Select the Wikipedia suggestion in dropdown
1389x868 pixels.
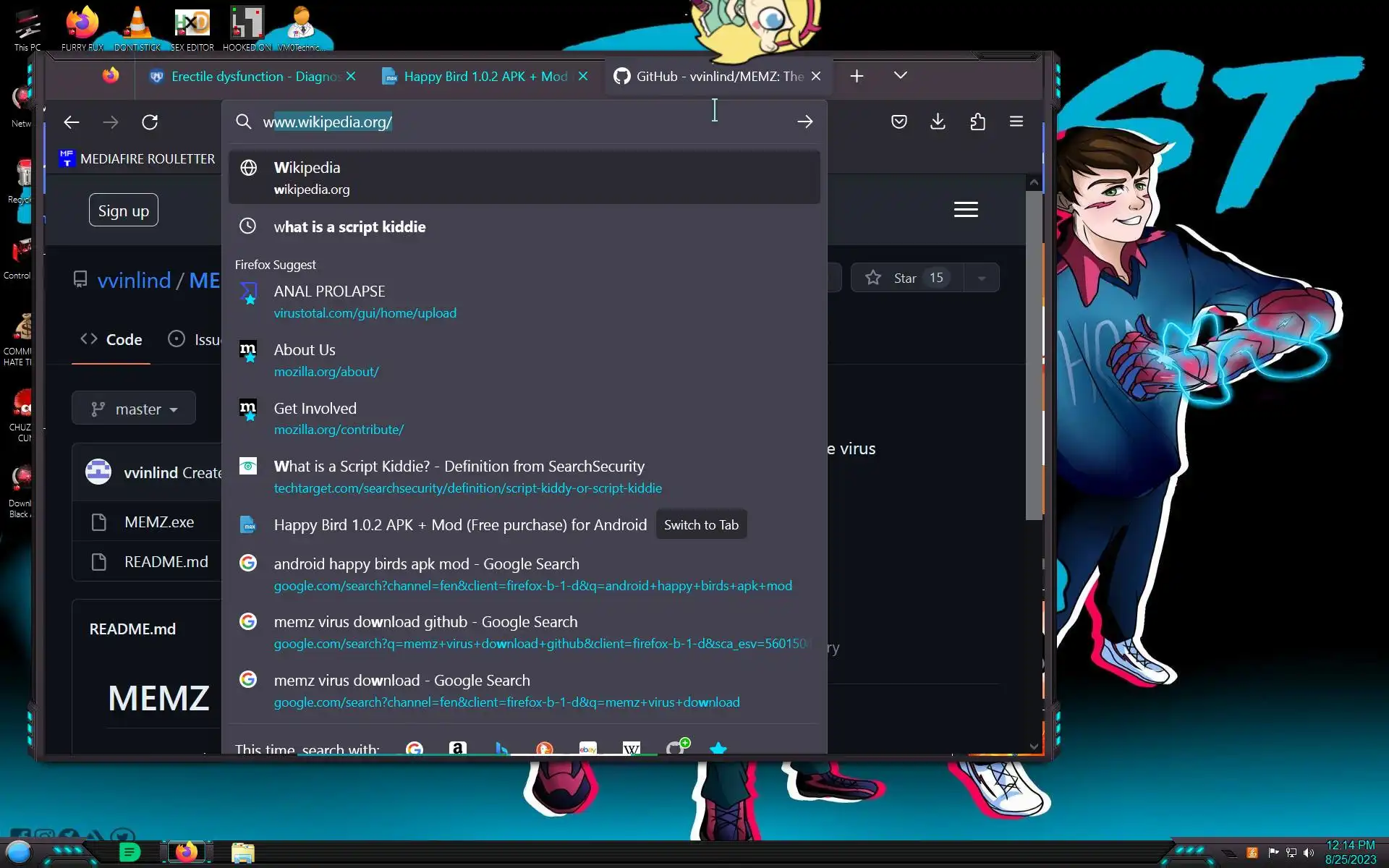524,177
